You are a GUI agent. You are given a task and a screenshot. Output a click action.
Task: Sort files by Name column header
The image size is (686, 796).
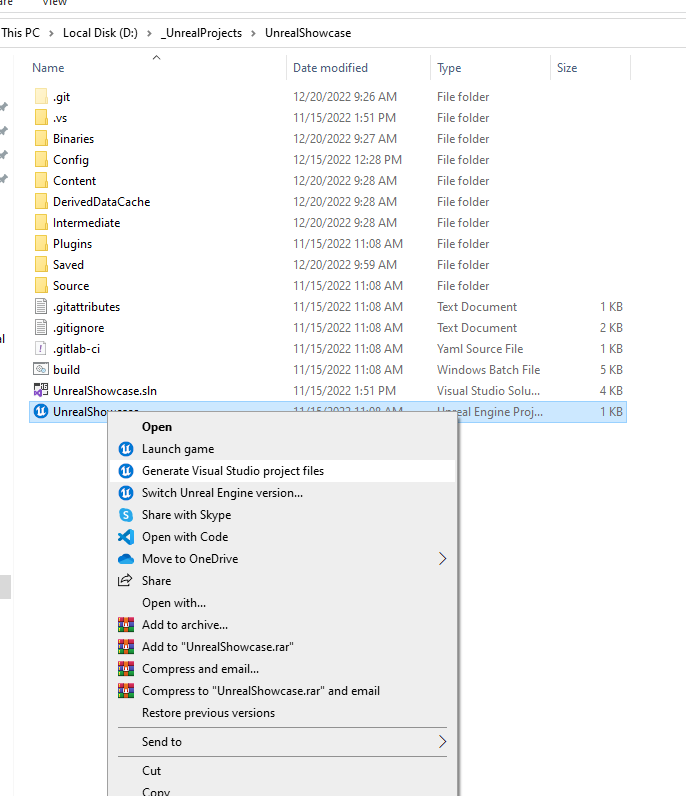[x=48, y=68]
